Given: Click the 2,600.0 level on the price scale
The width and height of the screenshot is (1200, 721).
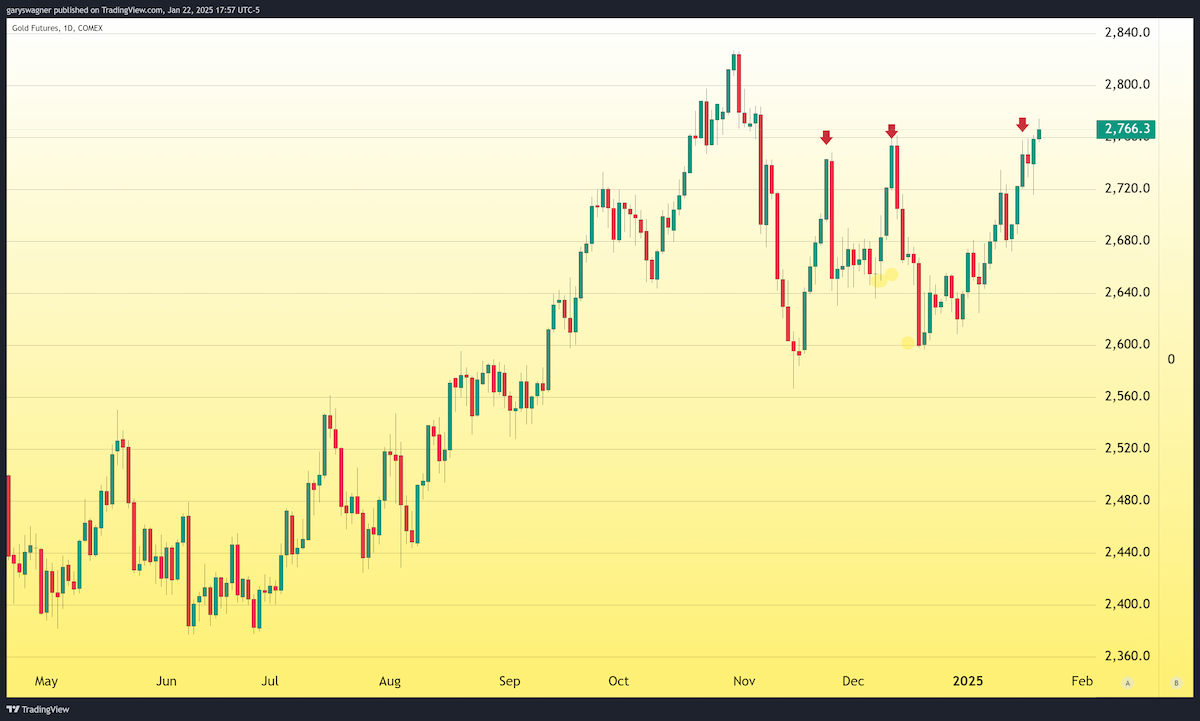Looking at the screenshot, I should click(1127, 345).
